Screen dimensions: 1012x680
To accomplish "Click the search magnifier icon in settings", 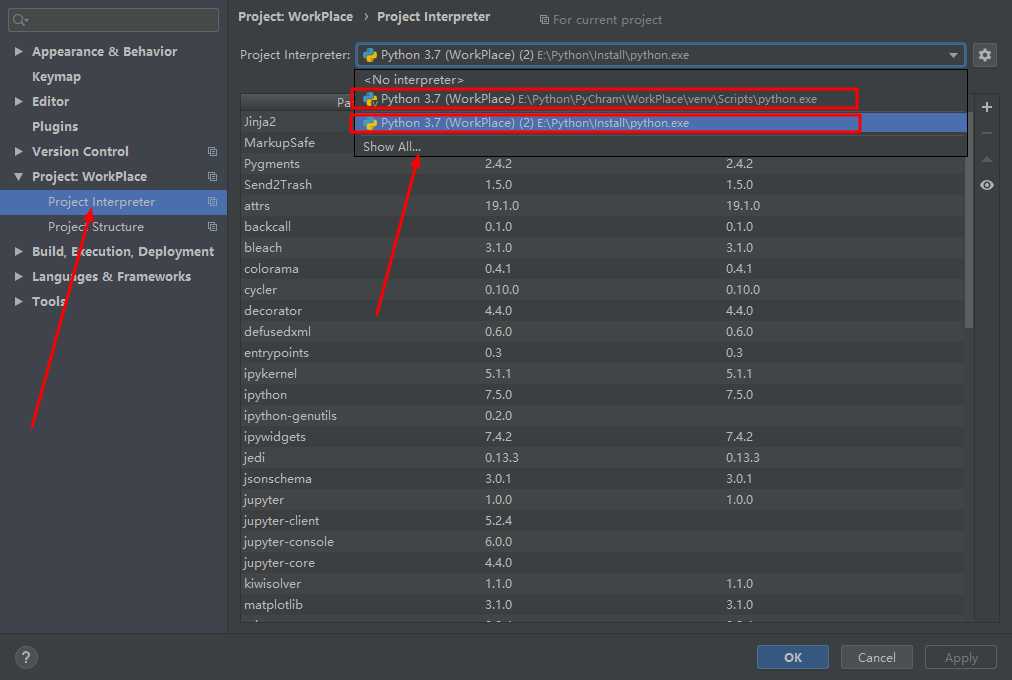I will [x=21, y=20].
